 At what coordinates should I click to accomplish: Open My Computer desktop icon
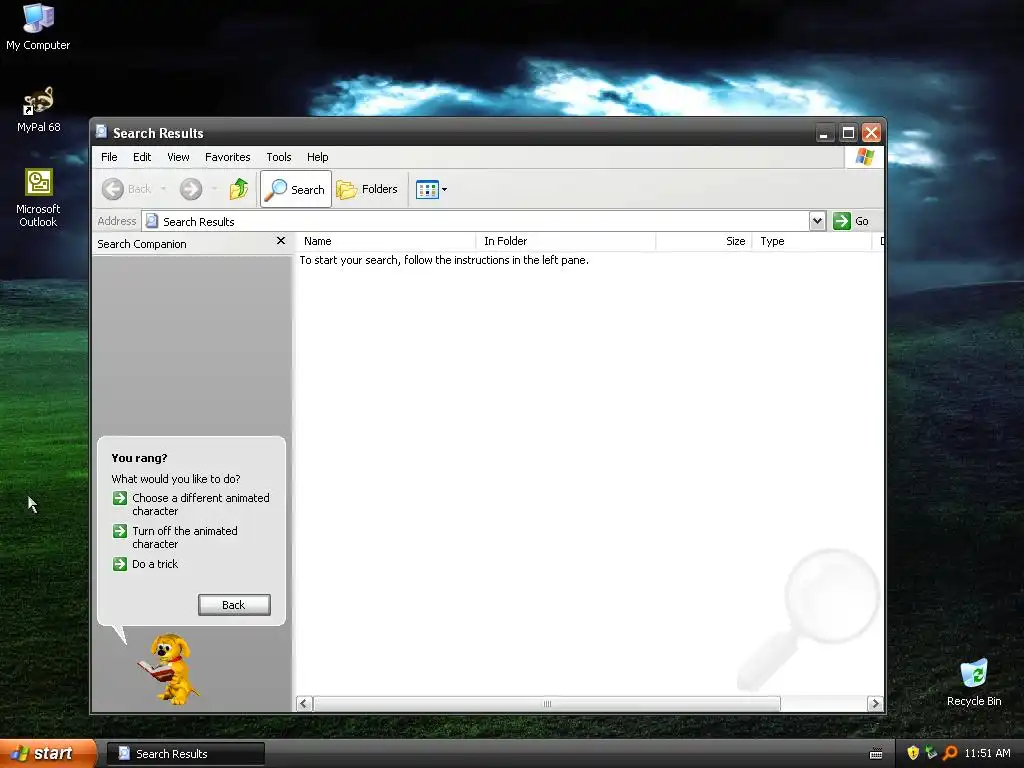coord(38,27)
